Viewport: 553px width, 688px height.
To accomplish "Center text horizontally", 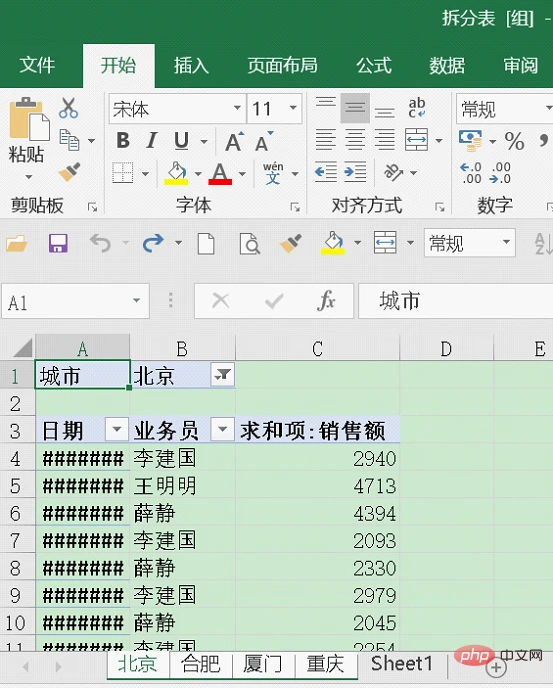I will click(x=355, y=140).
